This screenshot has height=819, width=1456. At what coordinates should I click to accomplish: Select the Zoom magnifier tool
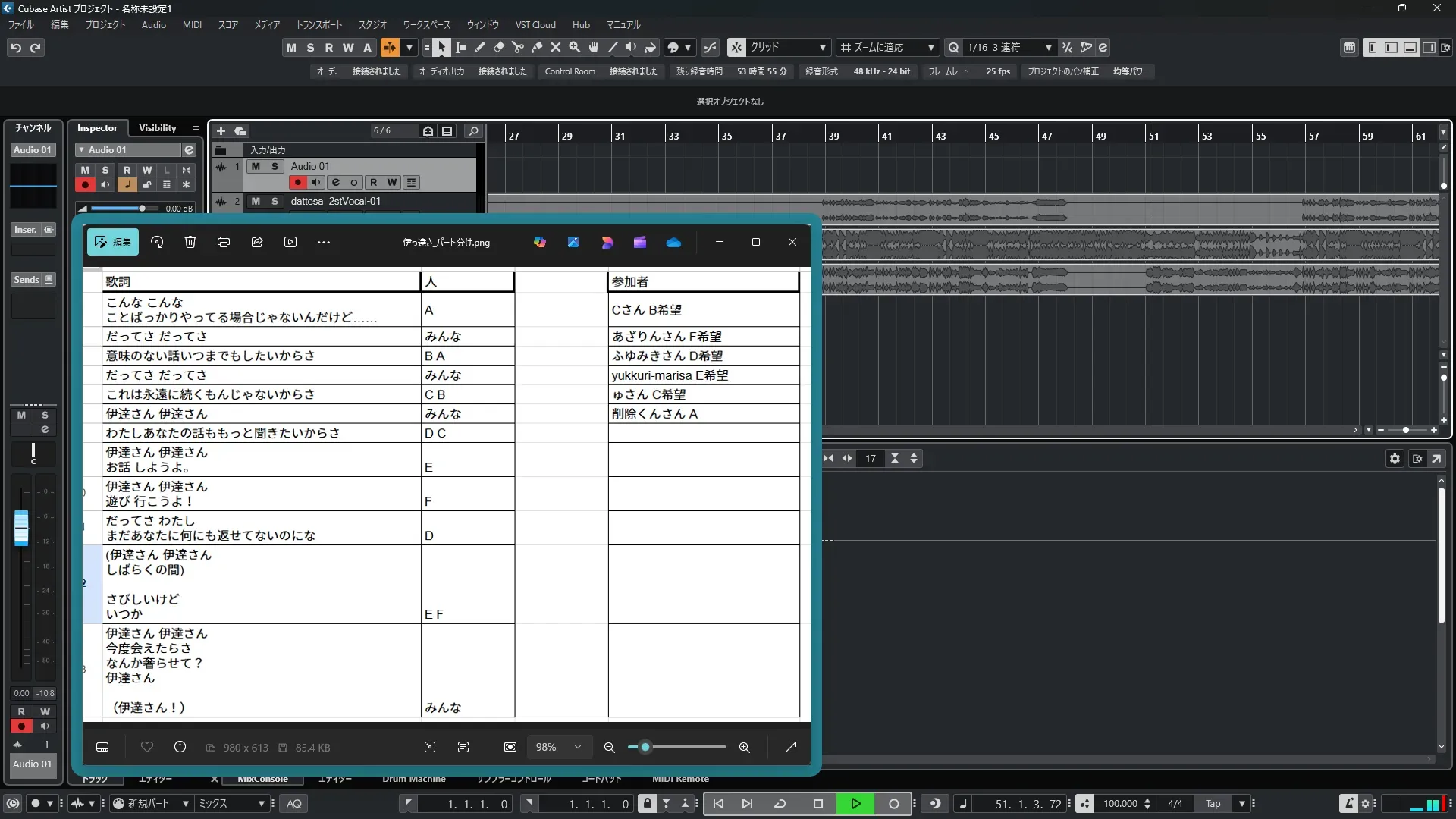pos(575,48)
